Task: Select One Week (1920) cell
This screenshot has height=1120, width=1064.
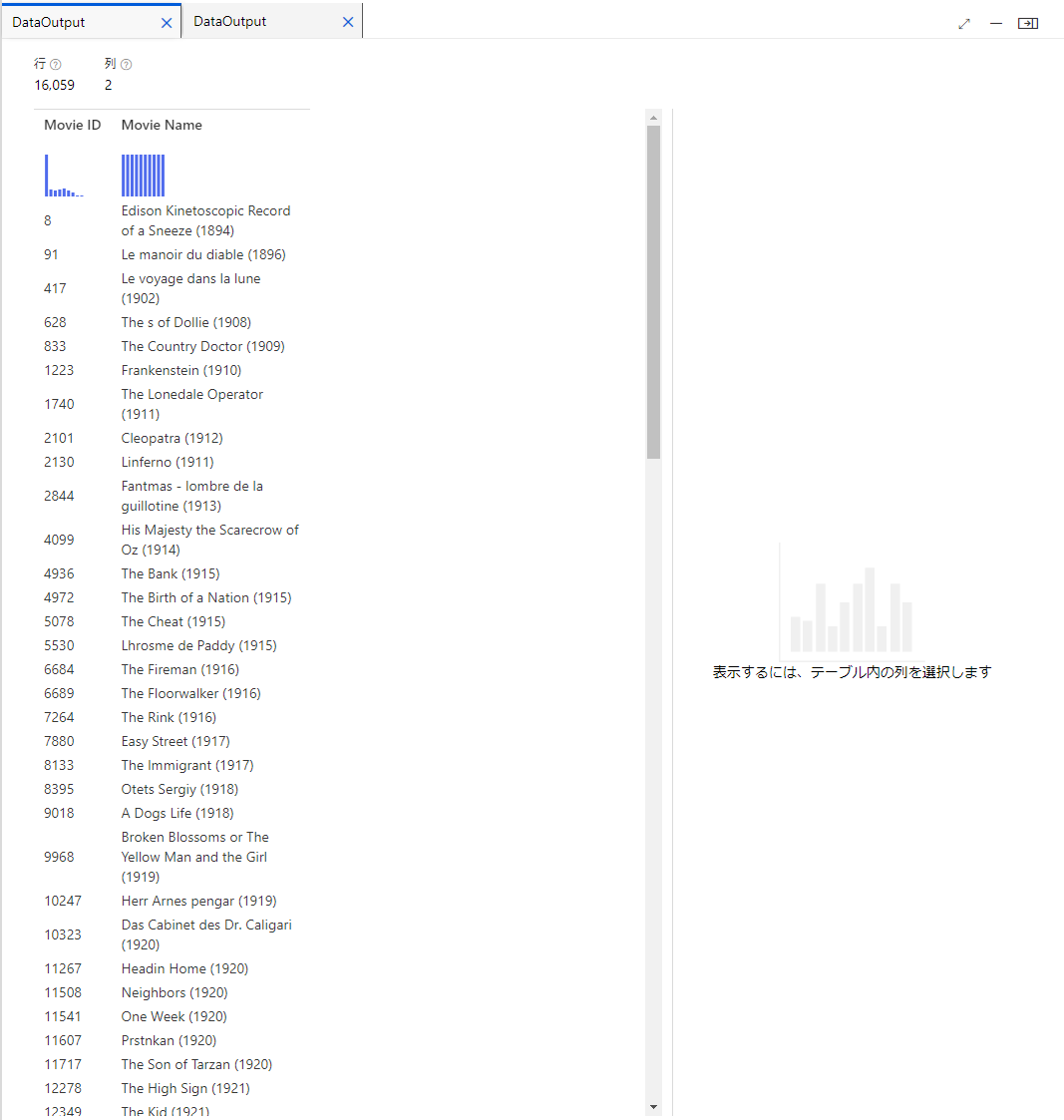Action: pyautogui.click(x=175, y=1016)
